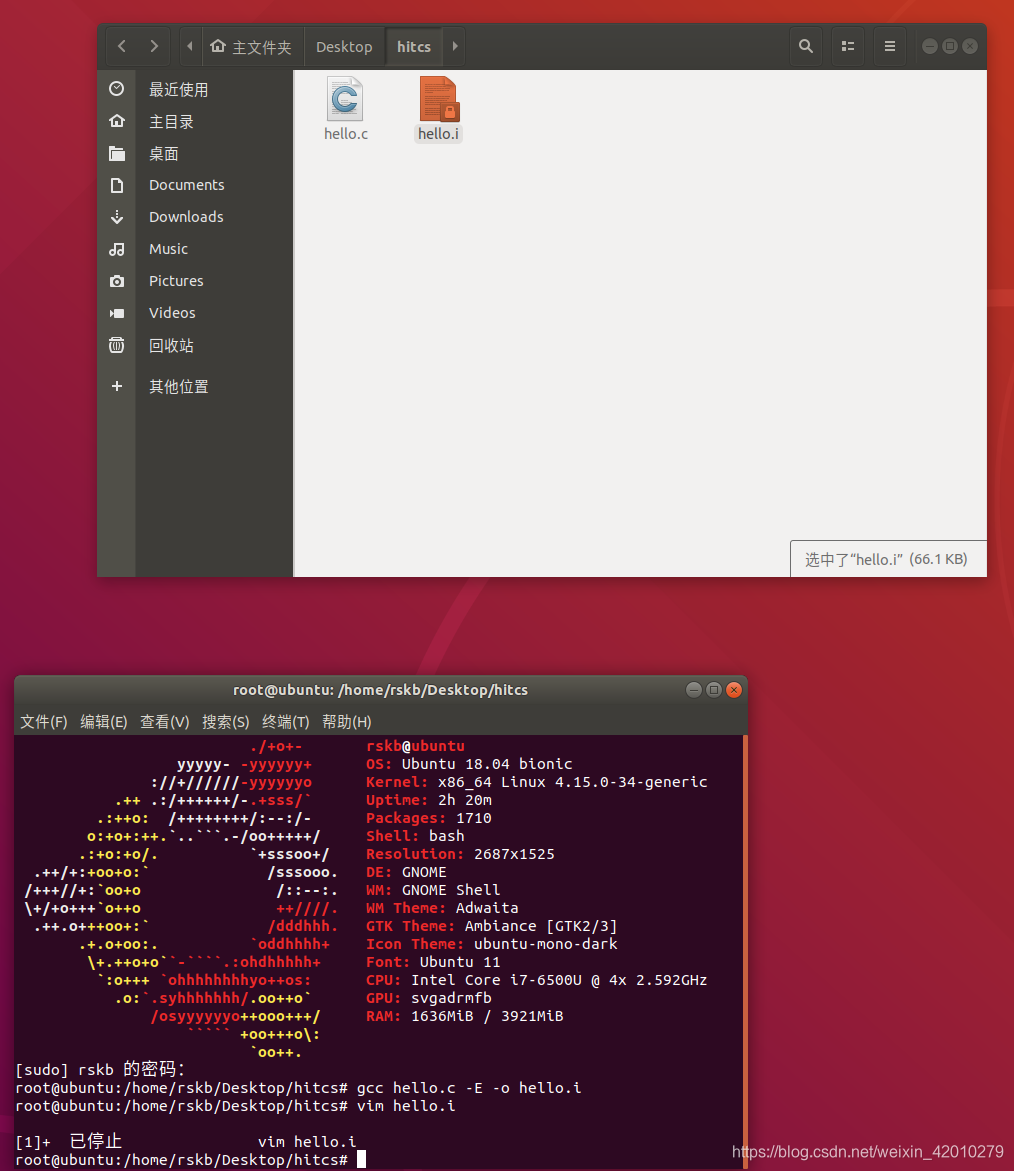The image size is (1014, 1171).
Task: Click the 'gcc hello.c -E -o hello.i' line
Action: [x=298, y=1088]
